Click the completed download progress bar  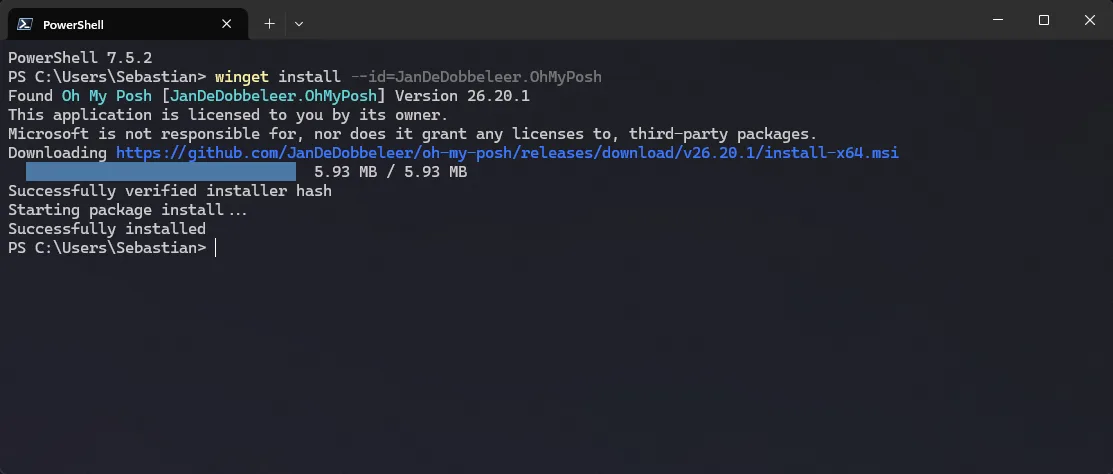160,172
